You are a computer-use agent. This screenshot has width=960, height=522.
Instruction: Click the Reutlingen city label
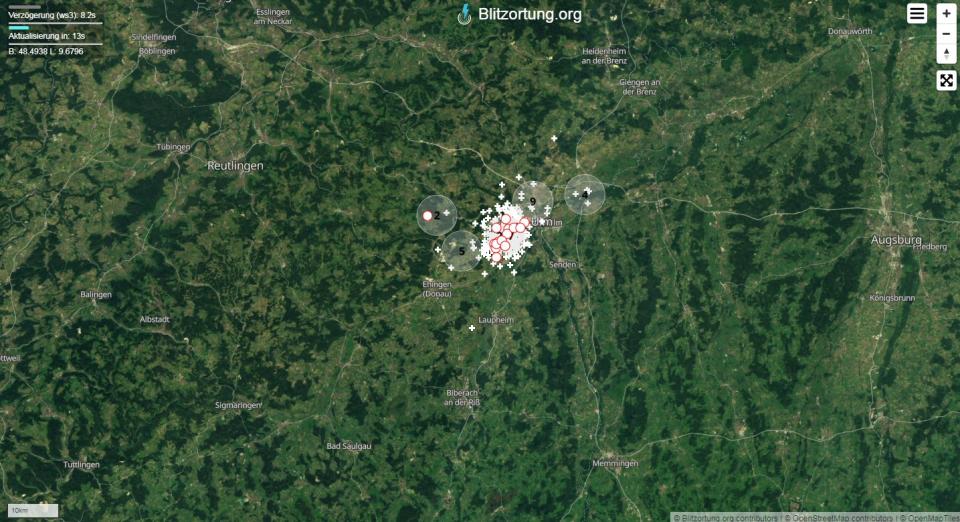[x=235, y=166]
